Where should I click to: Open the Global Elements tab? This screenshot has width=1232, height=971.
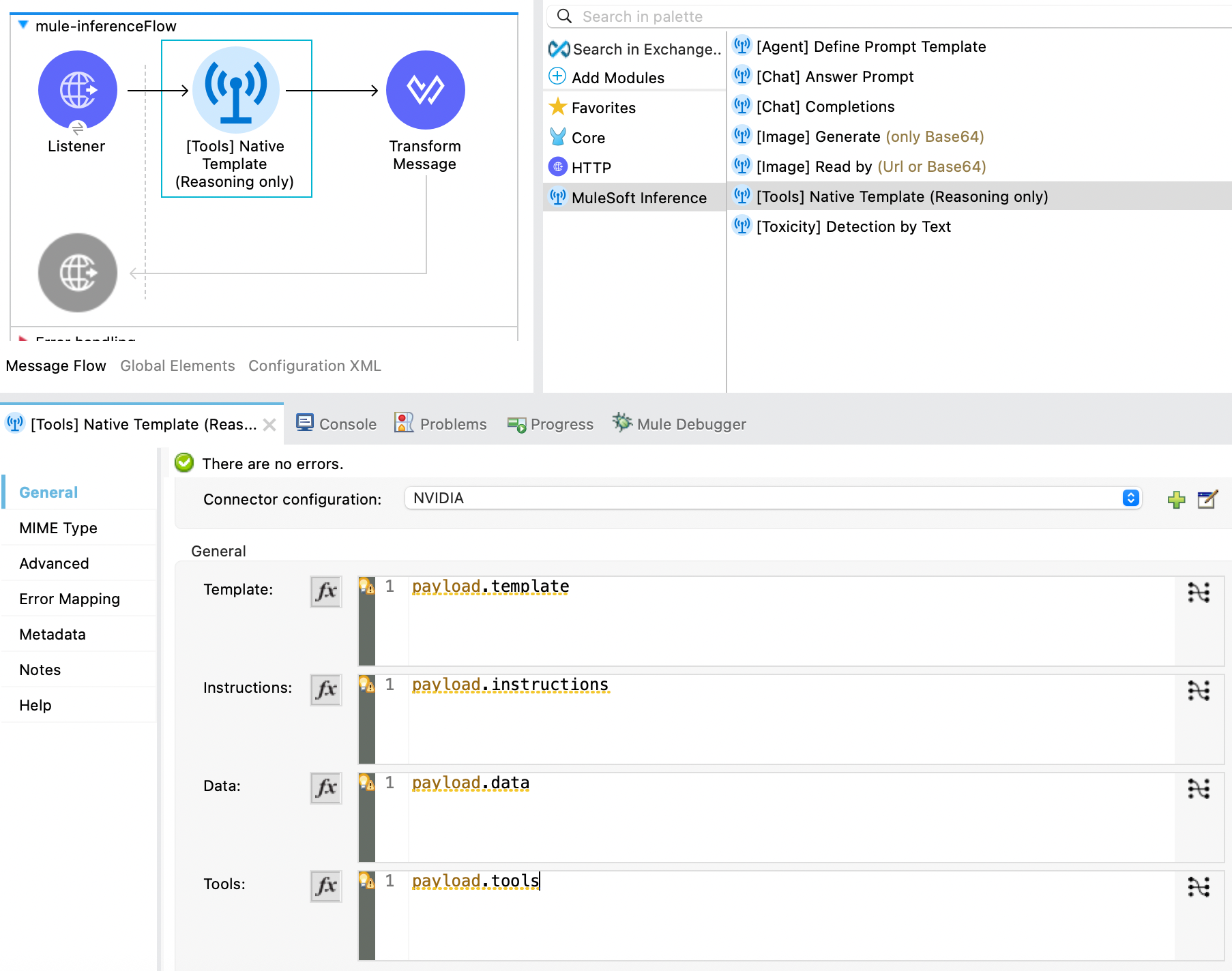[177, 365]
